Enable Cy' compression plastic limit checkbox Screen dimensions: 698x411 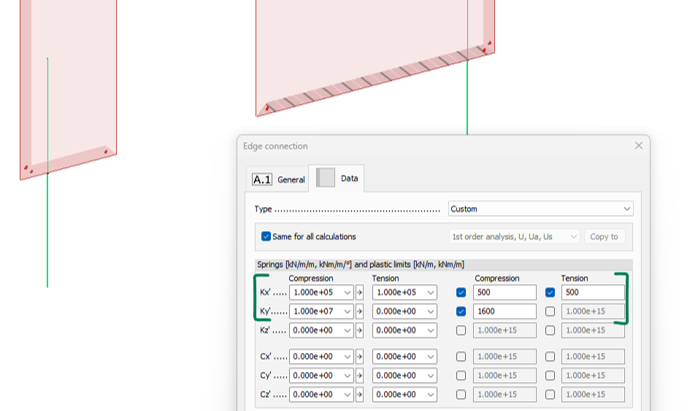pyautogui.click(x=461, y=375)
